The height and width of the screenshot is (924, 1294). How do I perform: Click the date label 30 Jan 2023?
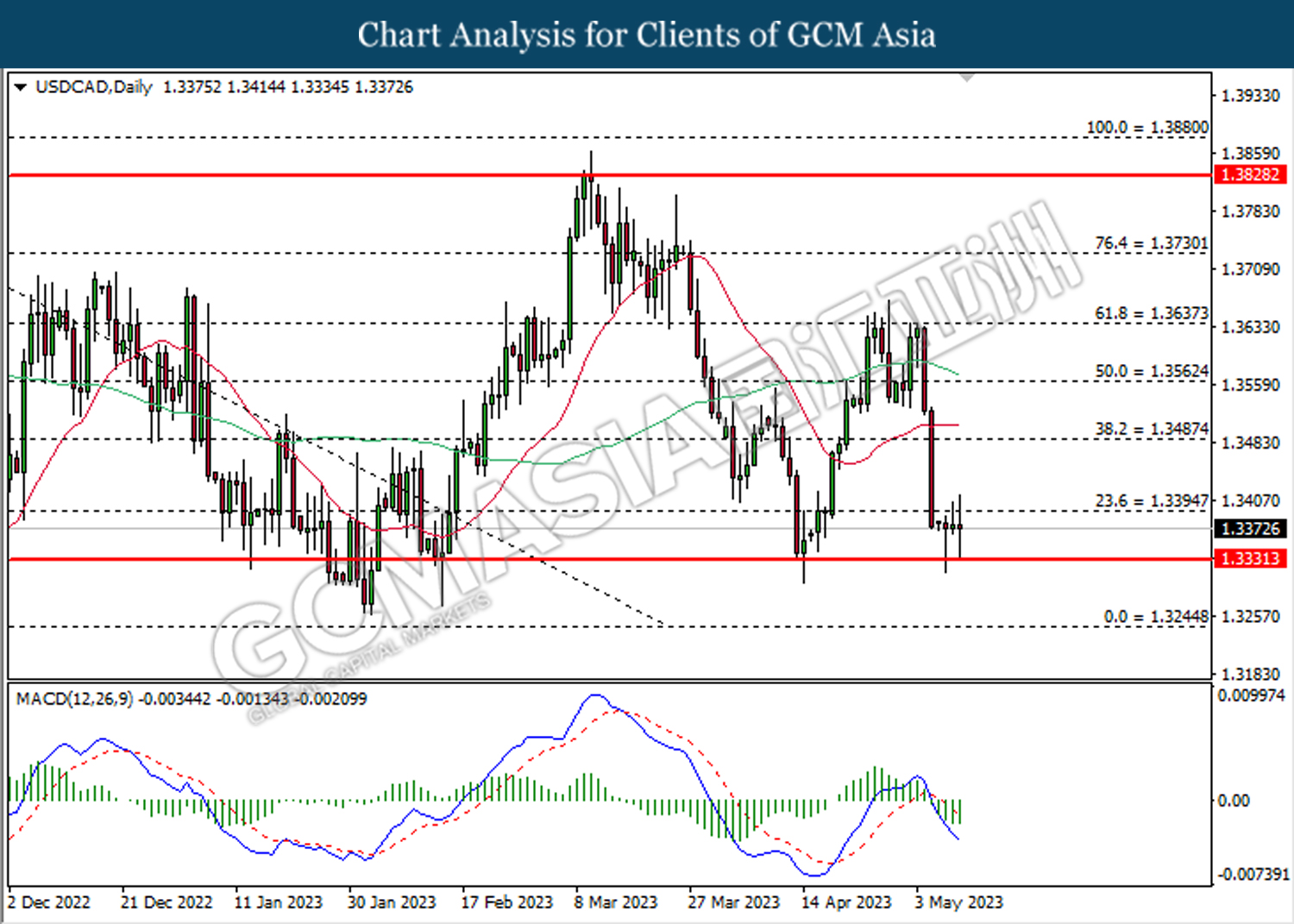pos(392,902)
